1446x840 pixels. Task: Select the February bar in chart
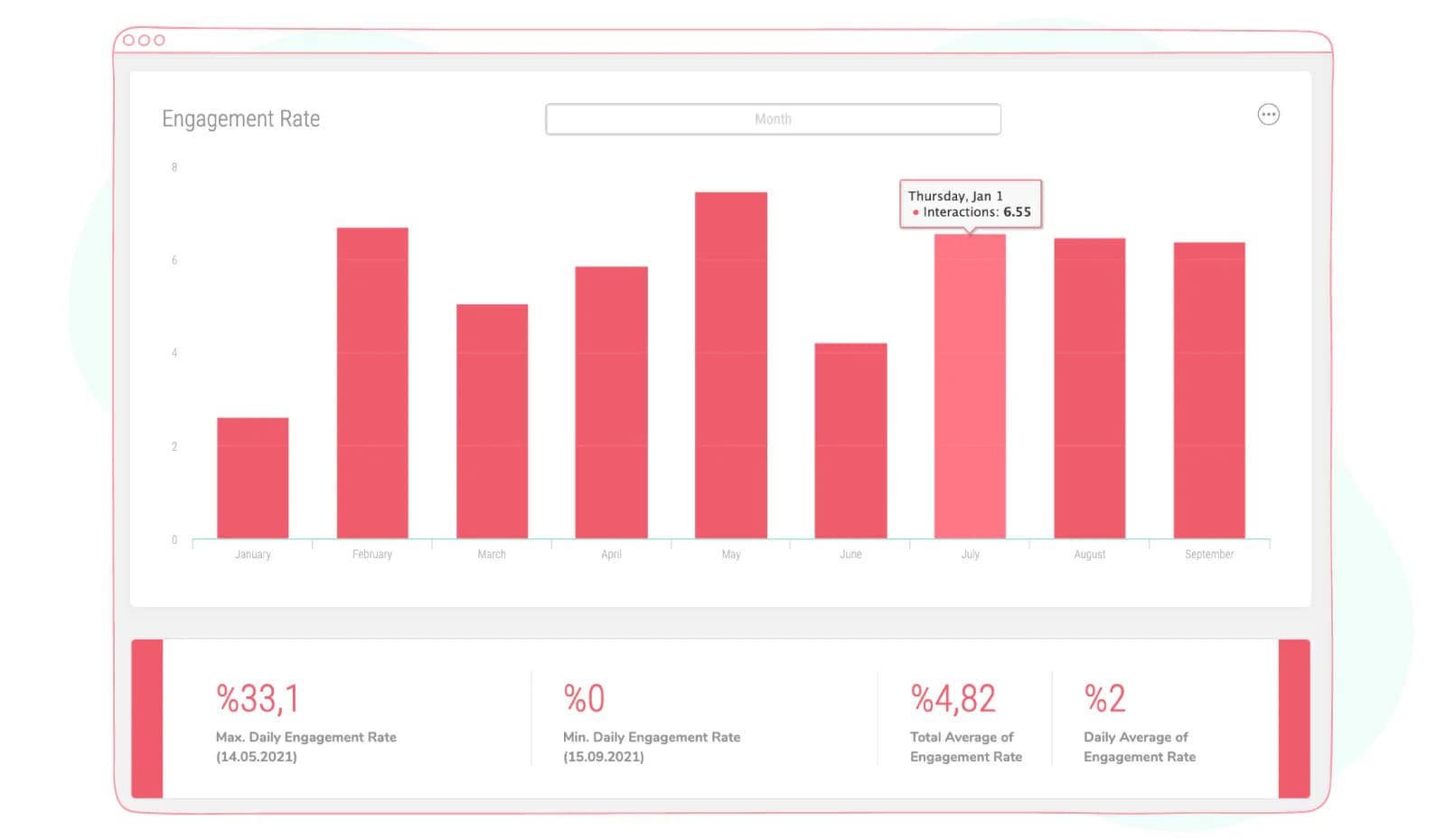(x=372, y=383)
